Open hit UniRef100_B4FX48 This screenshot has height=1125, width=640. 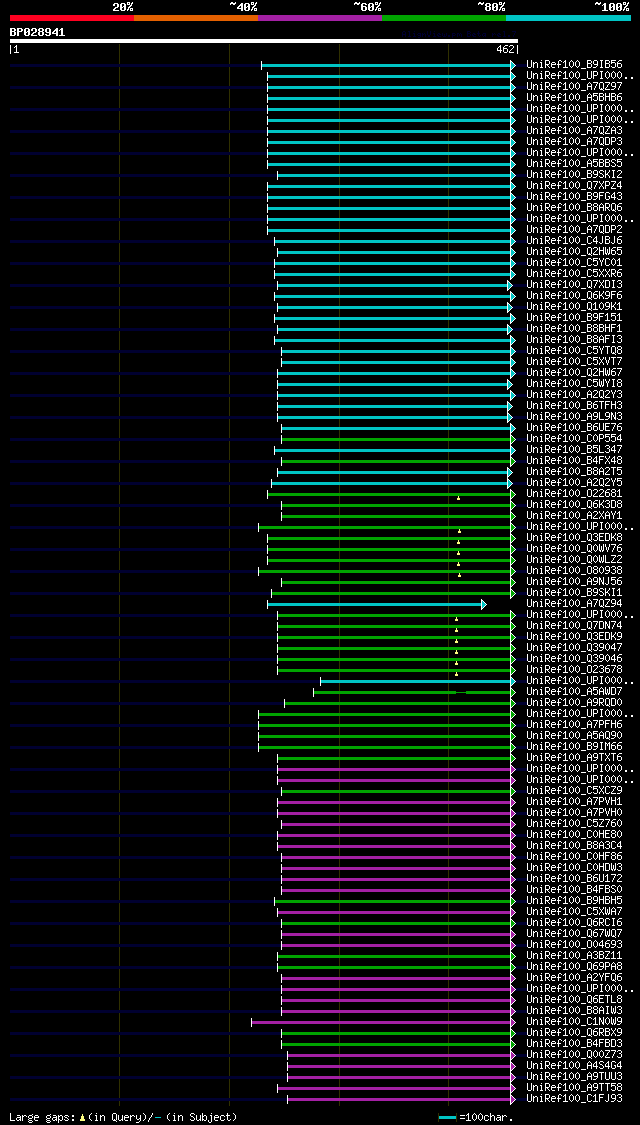click(x=574, y=461)
